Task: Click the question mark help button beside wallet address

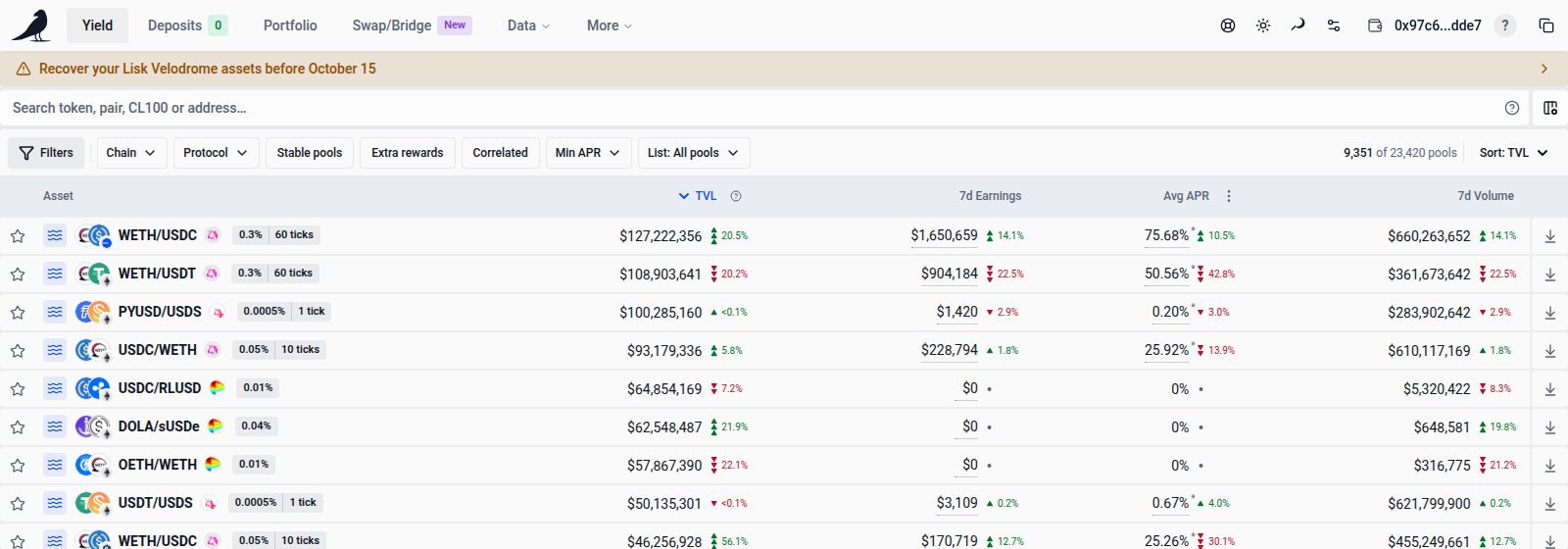Action: (x=1505, y=25)
